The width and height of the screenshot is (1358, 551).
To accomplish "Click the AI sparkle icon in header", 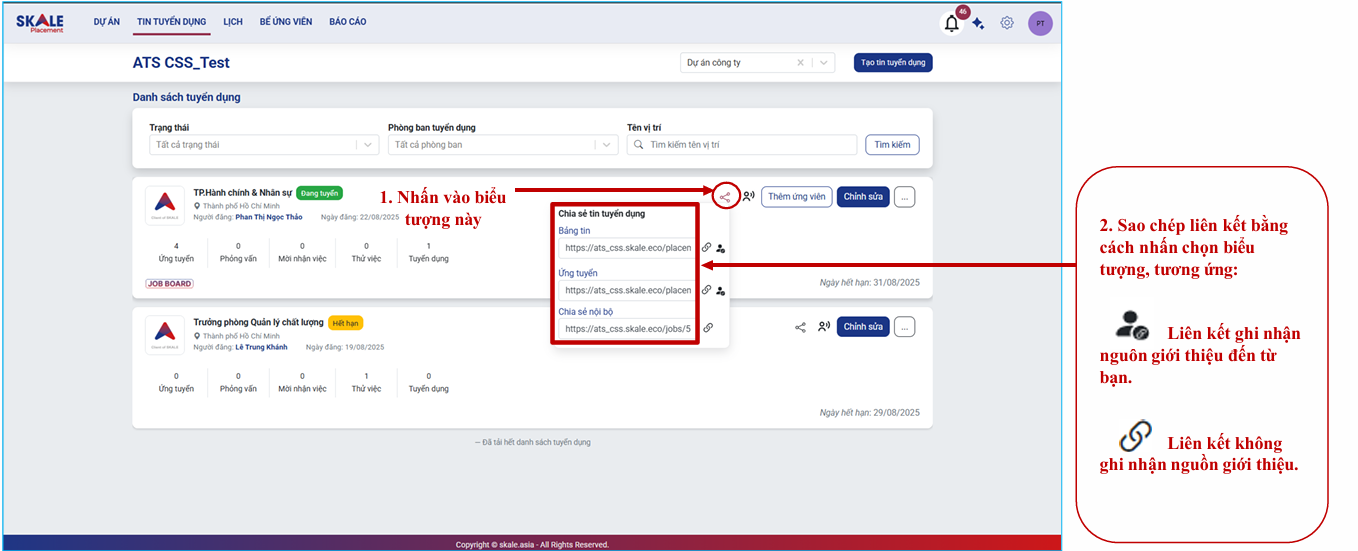I will (x=978, y=24).
